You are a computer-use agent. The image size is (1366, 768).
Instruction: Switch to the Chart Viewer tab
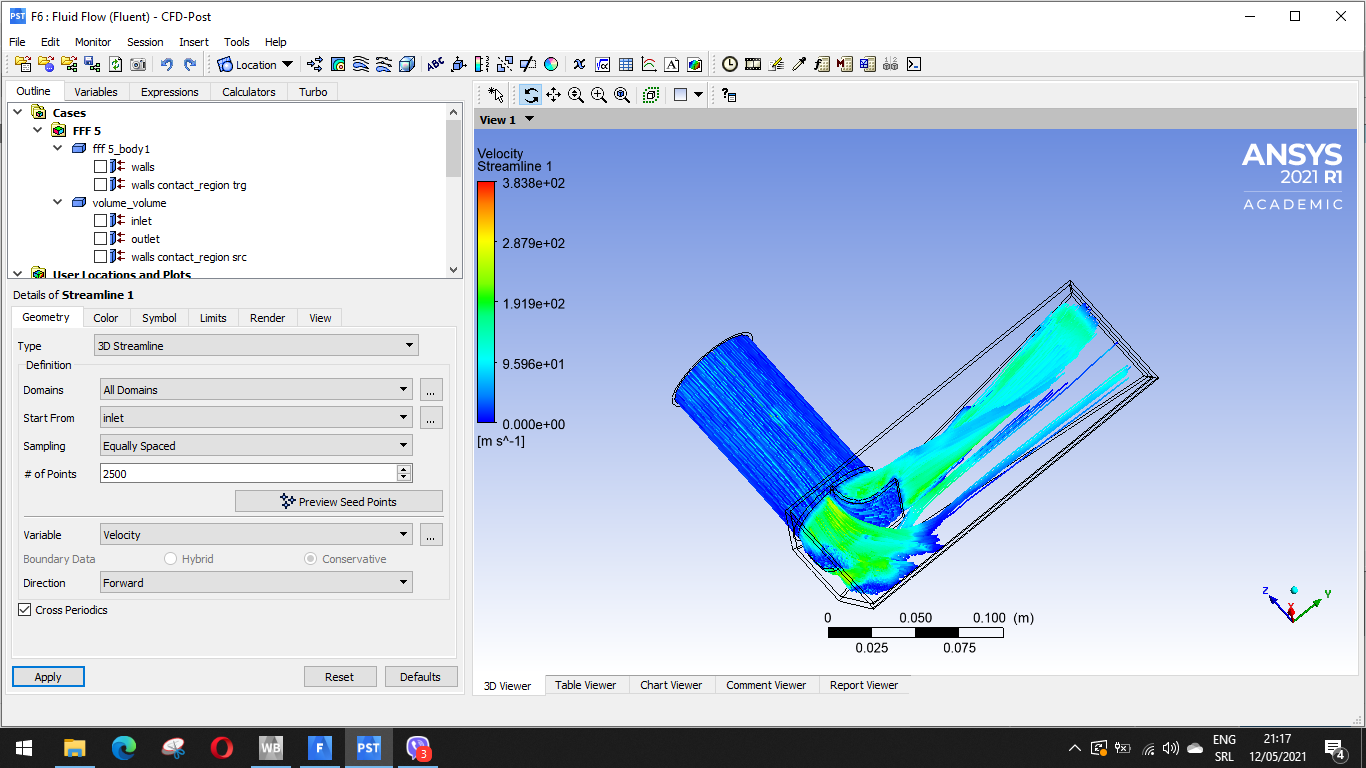[671, 685]
